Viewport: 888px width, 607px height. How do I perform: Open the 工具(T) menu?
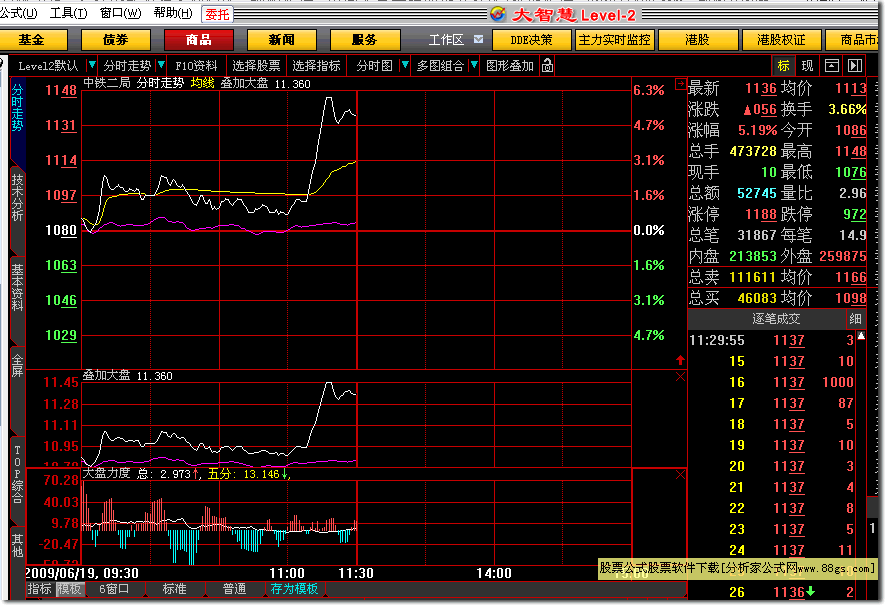pyautogui.click(x=68, y=12)
